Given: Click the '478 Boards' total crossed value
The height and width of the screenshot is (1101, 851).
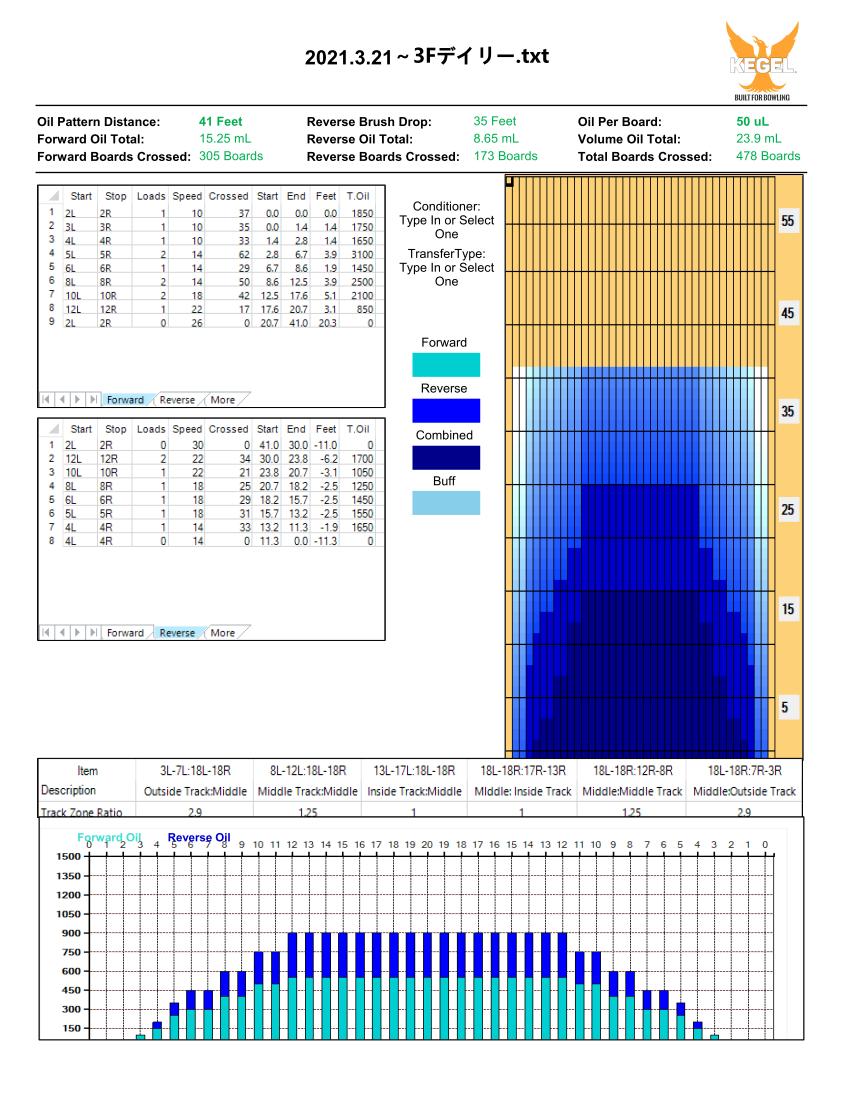Looking at the screenshot, I should 768,156.
